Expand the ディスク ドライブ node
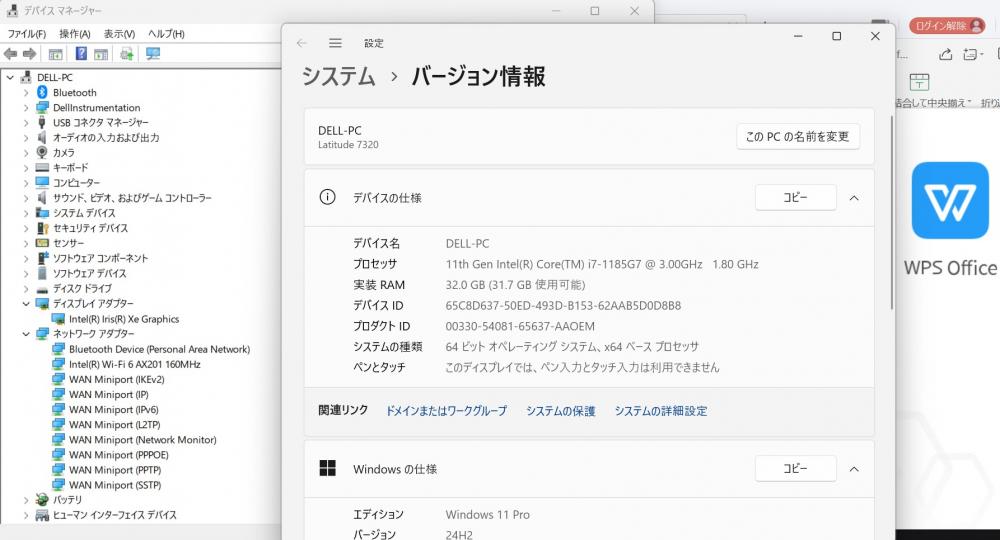 click(26, 288)
